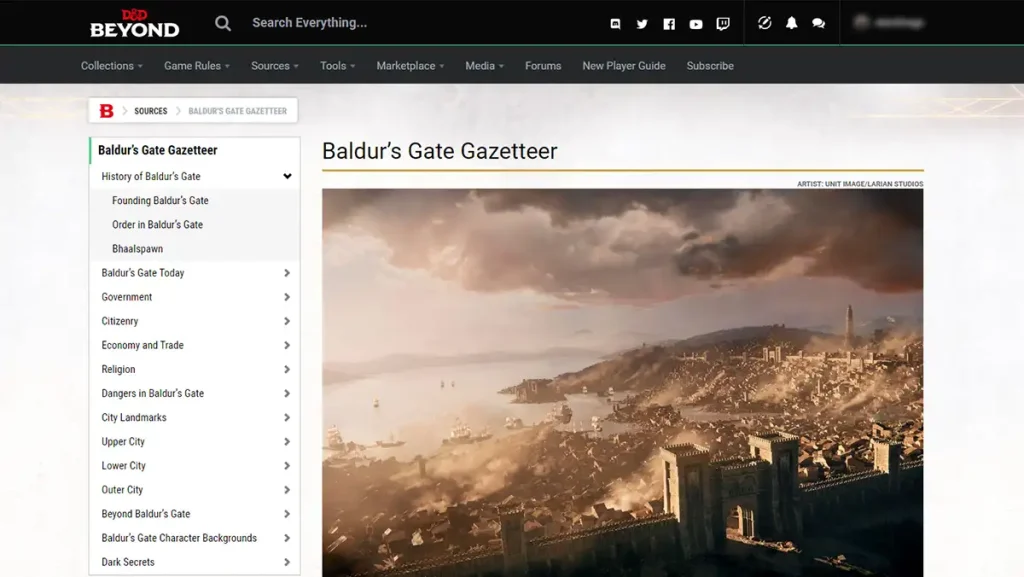Click the red B breadcrumb home icon

pyautogui.click(x=106, y=111)
